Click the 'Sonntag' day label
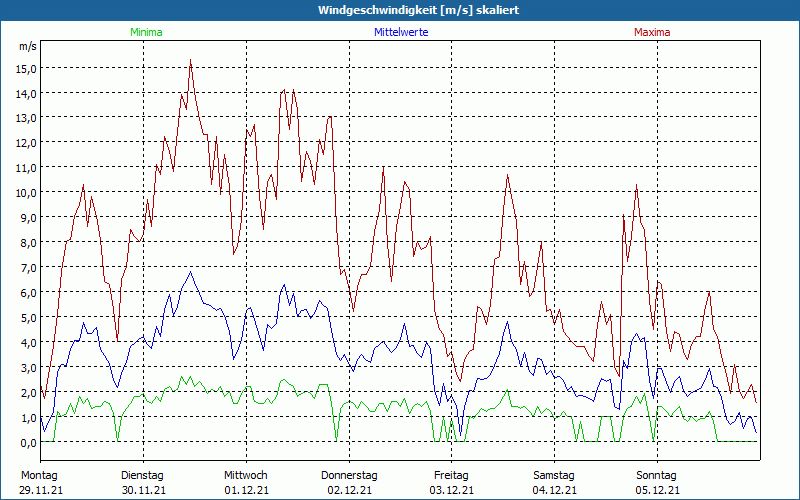This screenshot has width=800, height=500. pyautogui.click(x=657, y=475)
